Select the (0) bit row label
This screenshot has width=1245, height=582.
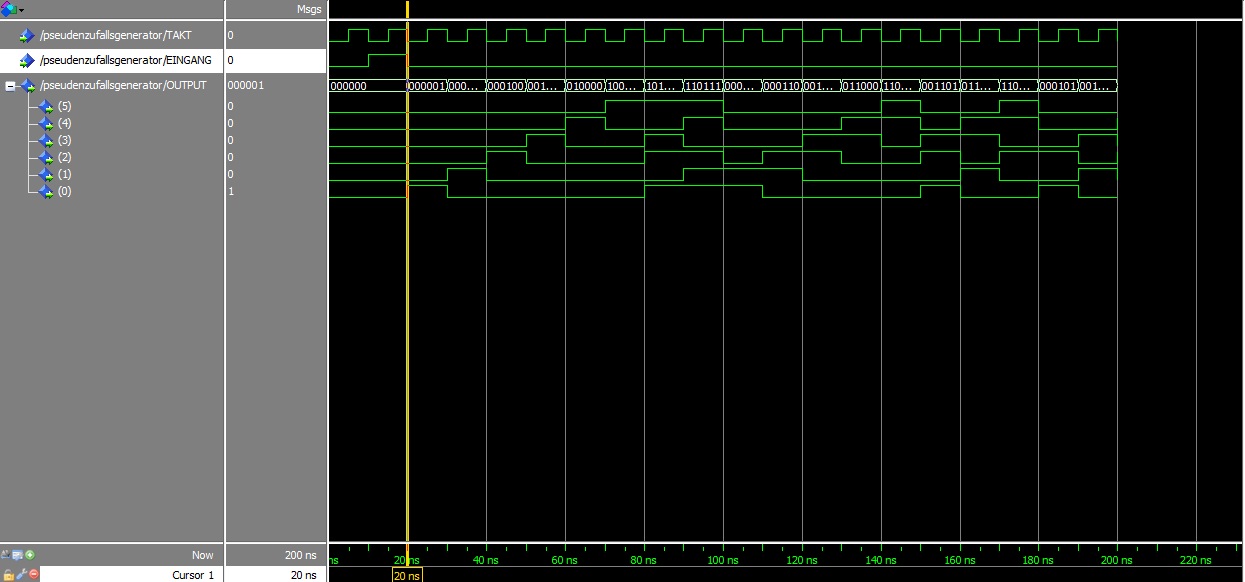65,191
